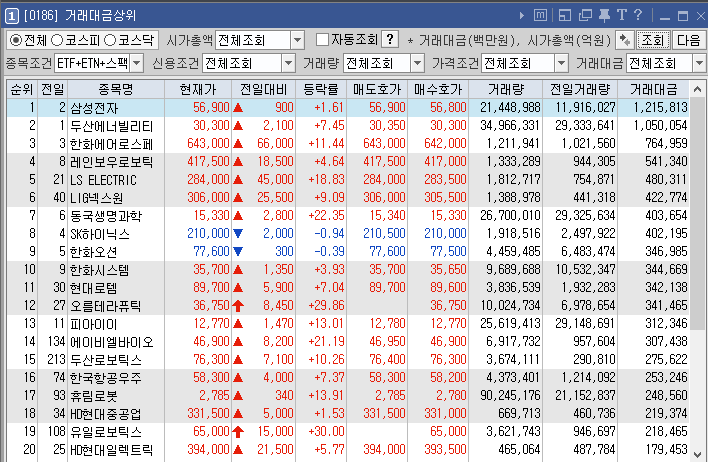Screen dimensions: 708x462
Task: Sort by the 등락률 column header
Action: (321, 89)
